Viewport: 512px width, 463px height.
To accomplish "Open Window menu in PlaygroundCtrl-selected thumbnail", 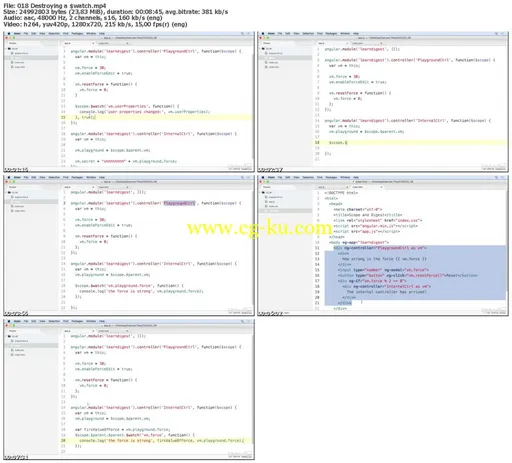I will (x=91, y=177).
